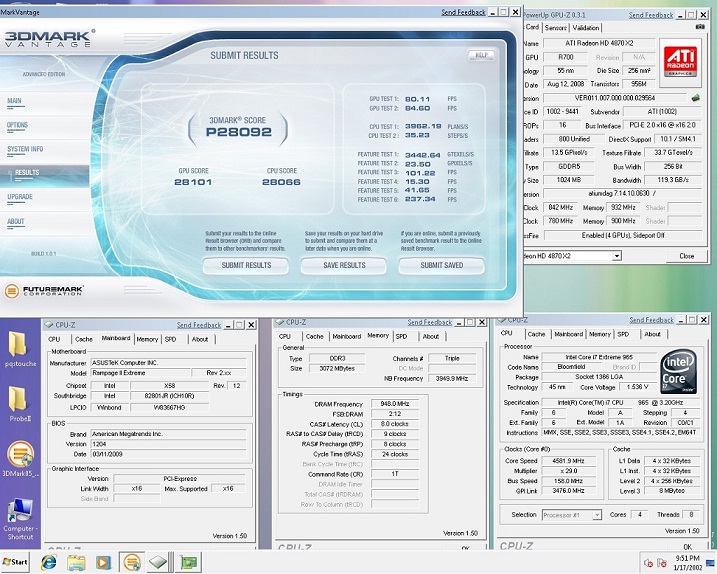Click Send Feedback link in GPU-Z title bar
Viewport: 717px width, 574px height.
point(651,15)
